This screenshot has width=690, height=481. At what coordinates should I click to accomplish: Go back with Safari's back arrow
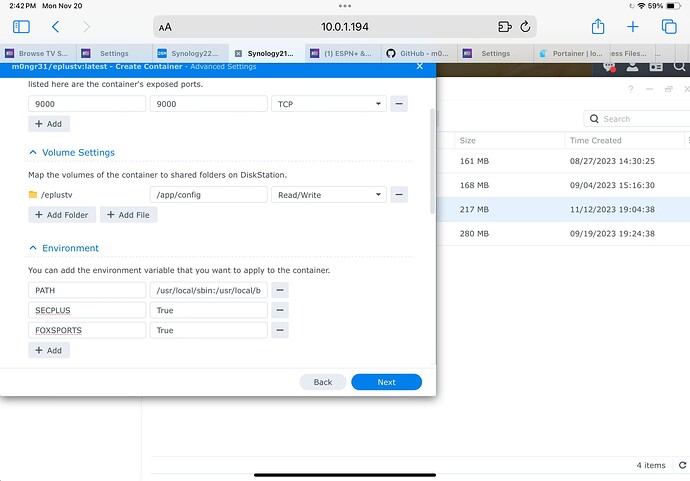[x=55, y=27]
